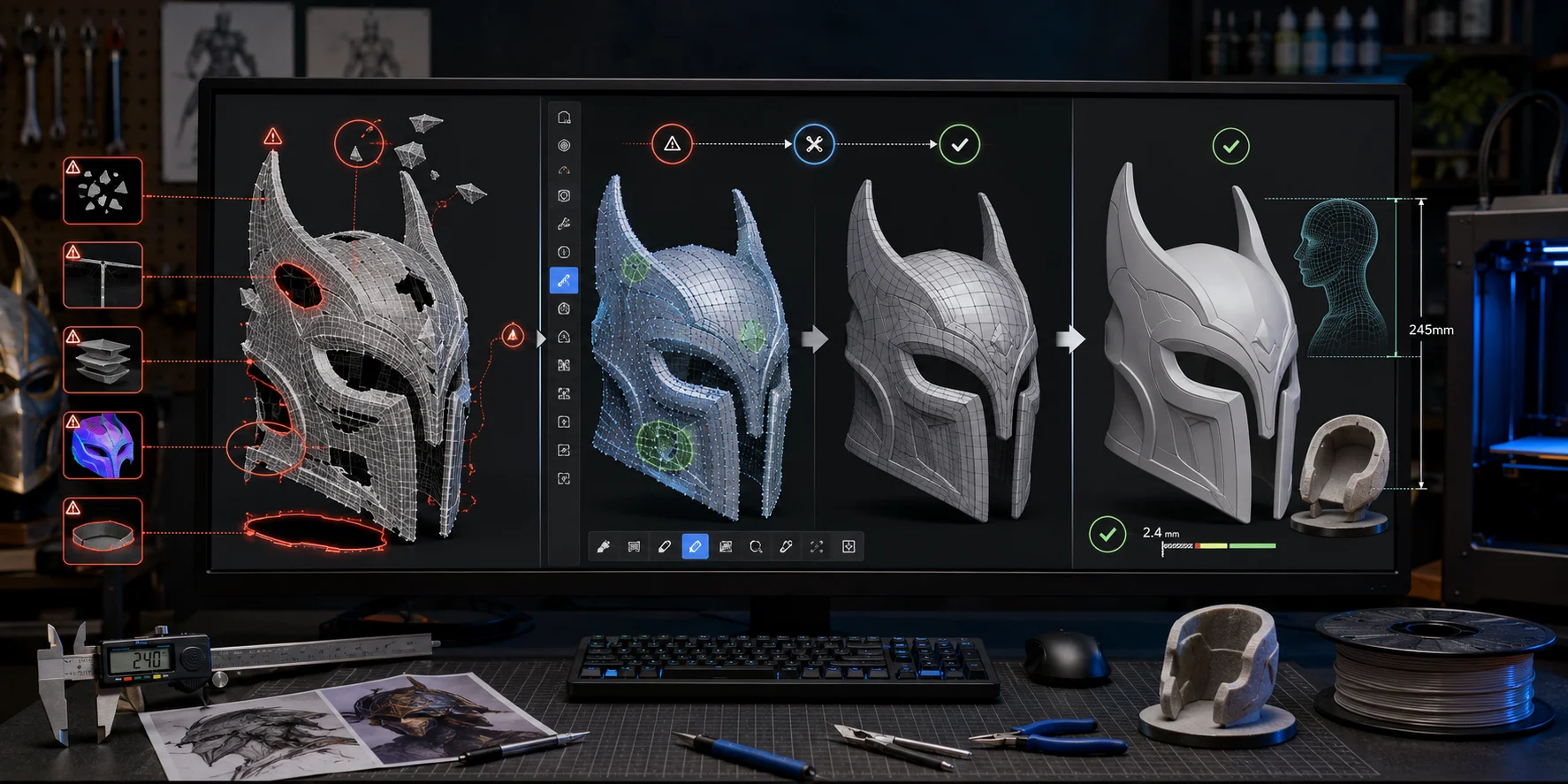
Task: Choose the square with pen edit icon
Action: tap(564, 450)
